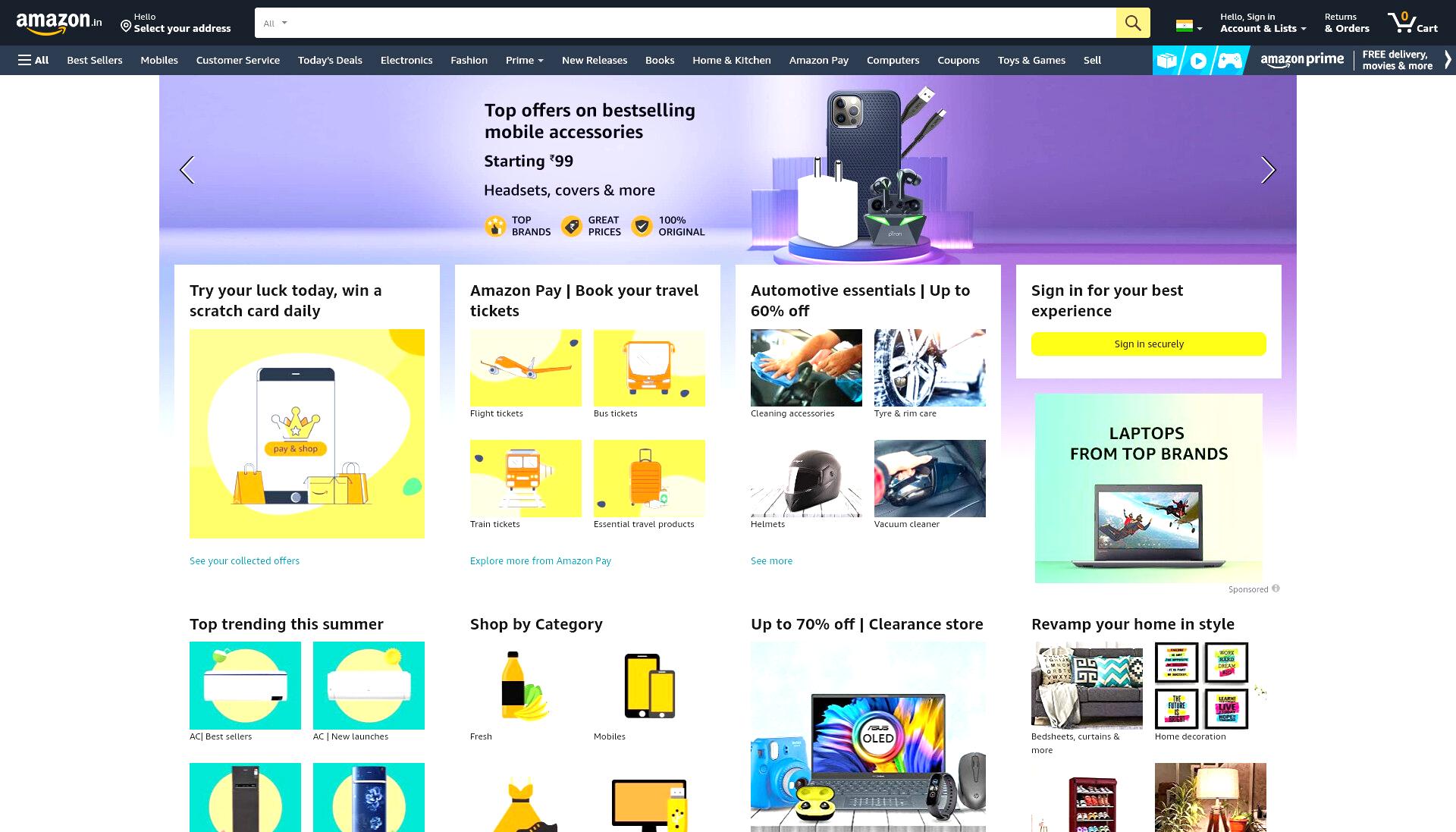
Task: Expand the India flag language selector
Action: [x=1188, y=26]
